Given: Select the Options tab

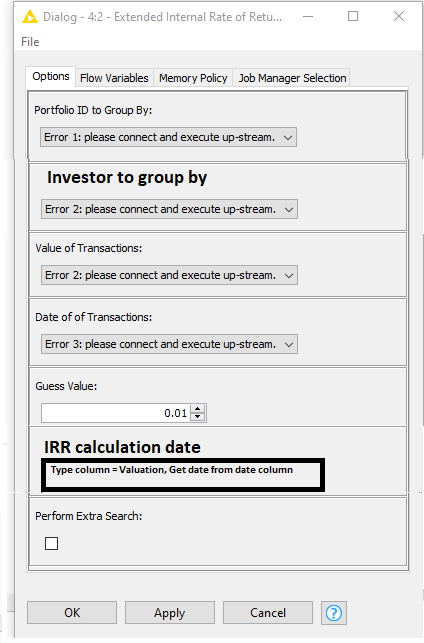Looking at the screenshot, I should pos(51,77).
